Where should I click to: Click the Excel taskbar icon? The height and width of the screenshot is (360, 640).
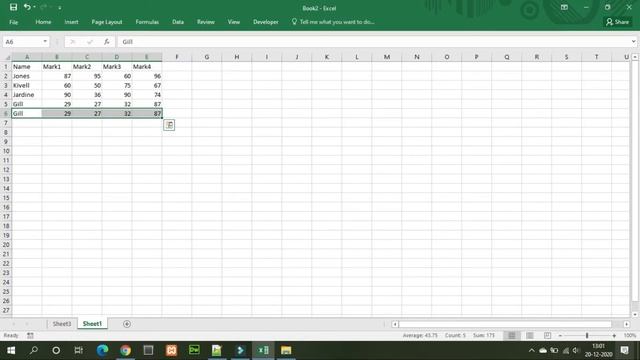click(263, 350)
